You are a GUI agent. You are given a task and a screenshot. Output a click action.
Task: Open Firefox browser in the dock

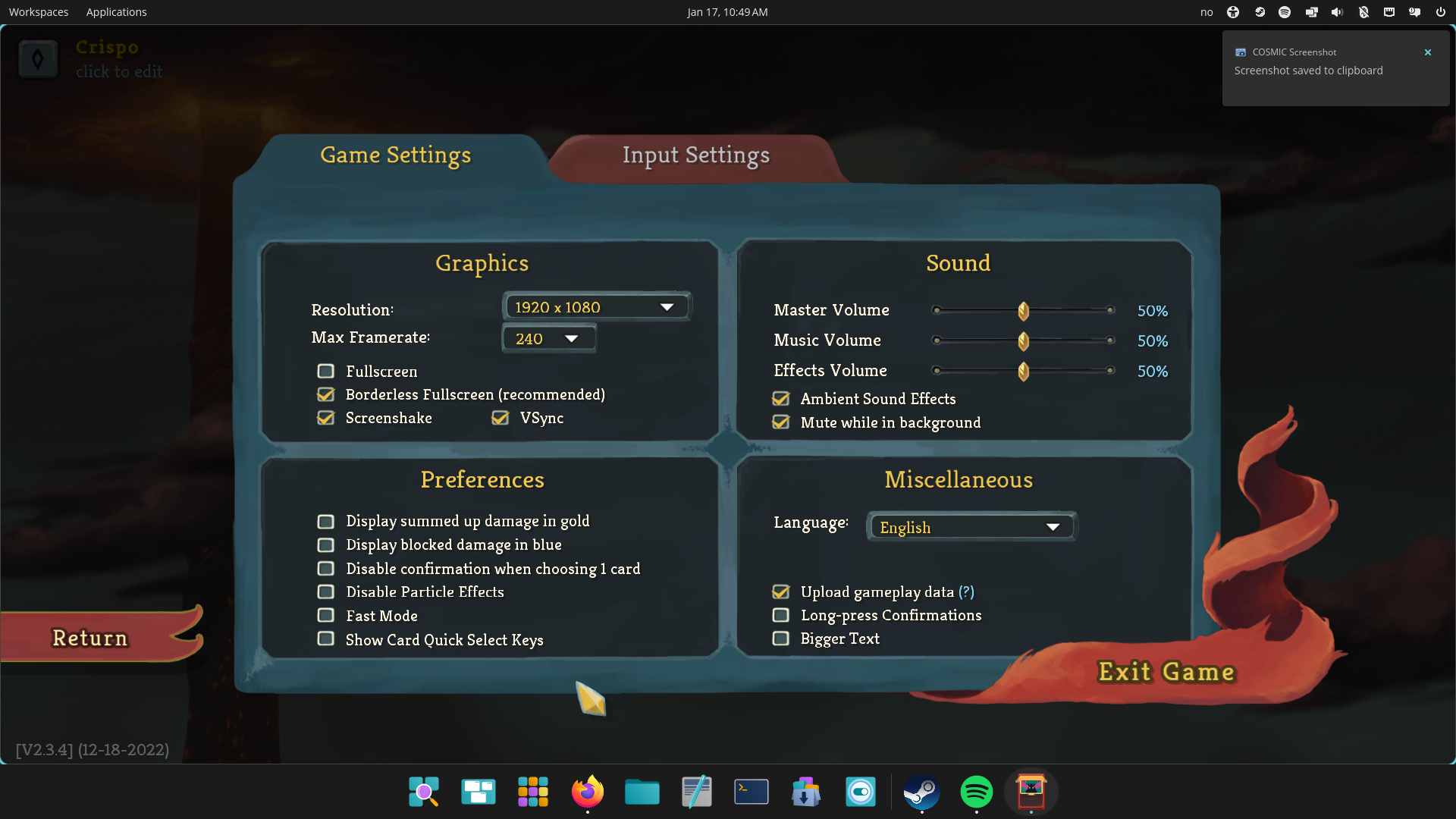point(587,792)
